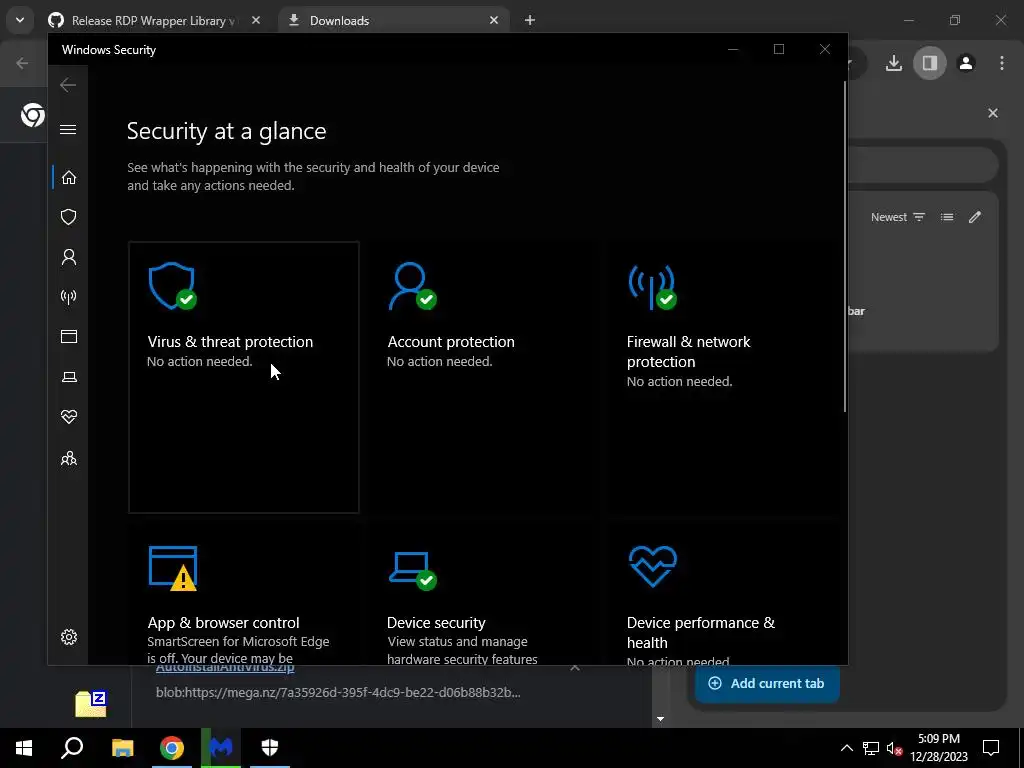Click Chrome back navigation arrow
1024x768 pixels.
22,63
